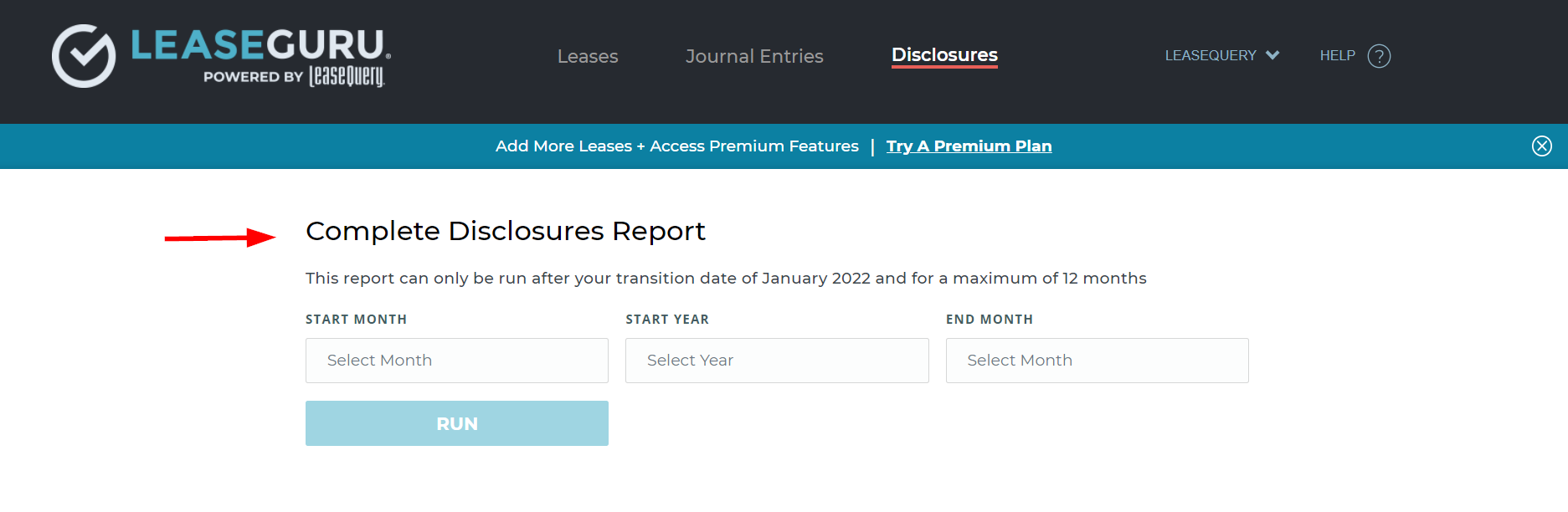Open the Select Month dropdown for End Month
This screenshot has width=1568, height=512.
tap(1097, 360)
